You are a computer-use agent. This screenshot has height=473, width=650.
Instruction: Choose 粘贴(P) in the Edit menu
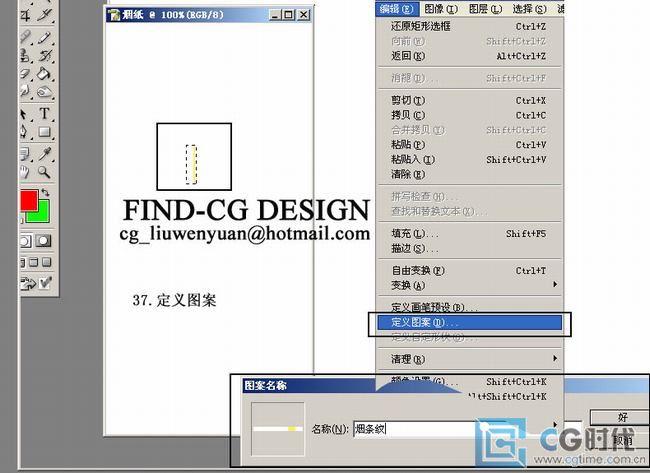(x=469, y=145)
